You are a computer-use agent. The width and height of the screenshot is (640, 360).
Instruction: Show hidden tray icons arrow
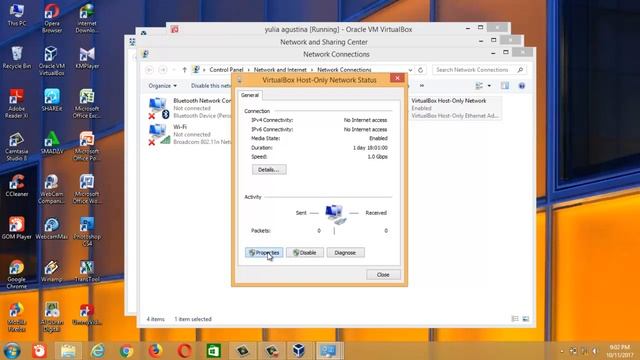[x=562, y=351]
